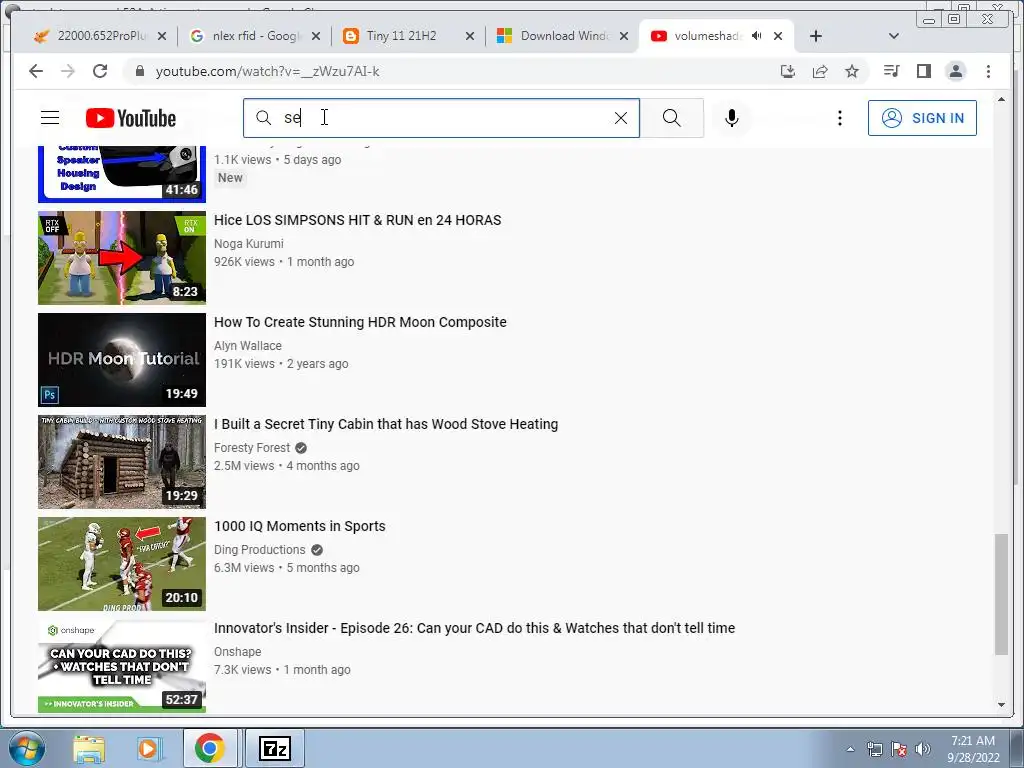Go to YouTube home via logo

click(x=131, y=118)
